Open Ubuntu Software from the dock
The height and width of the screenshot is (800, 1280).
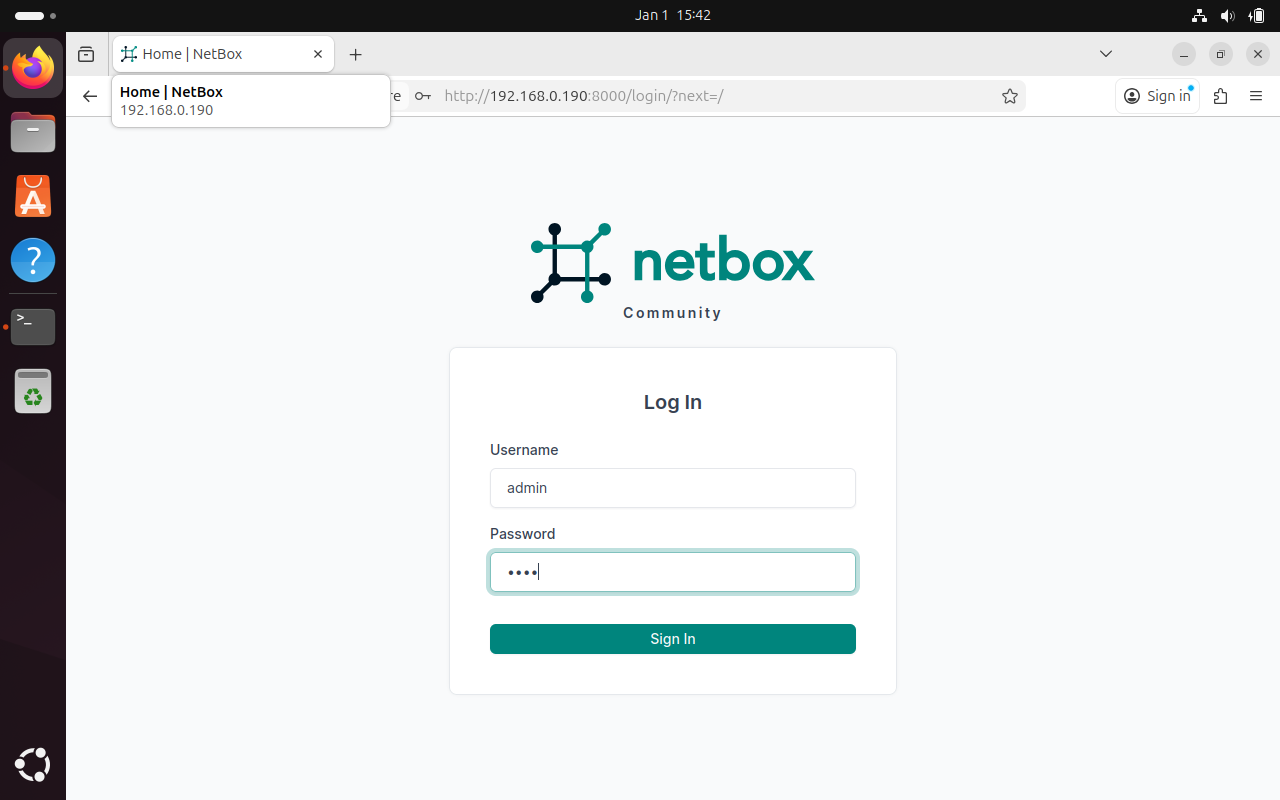[33, 196]
